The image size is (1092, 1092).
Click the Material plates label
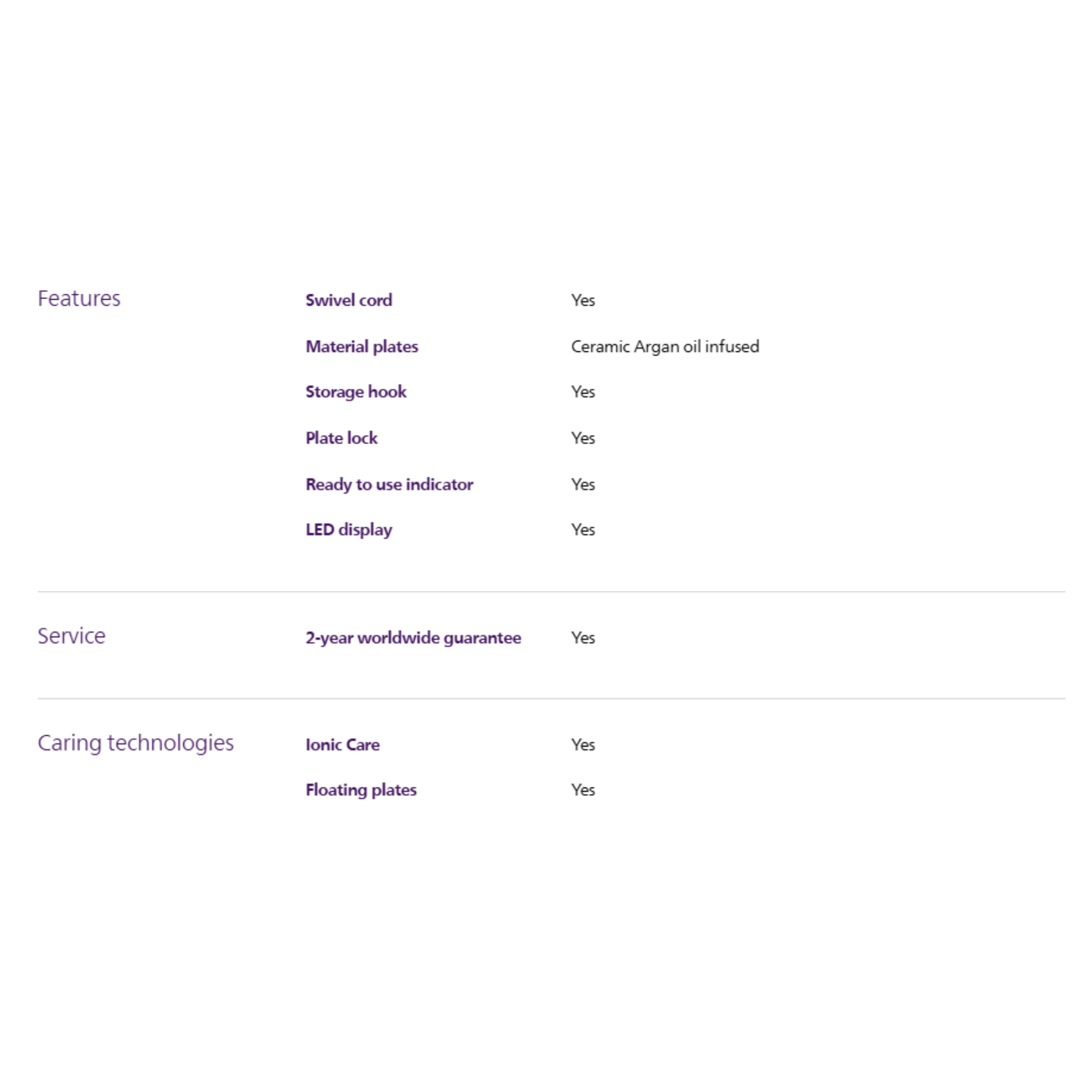[x=361, y=347]
